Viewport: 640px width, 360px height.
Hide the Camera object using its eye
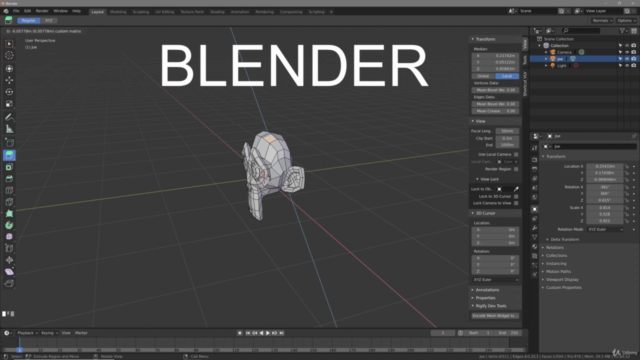pyautogui.click(x=627, y=52)
